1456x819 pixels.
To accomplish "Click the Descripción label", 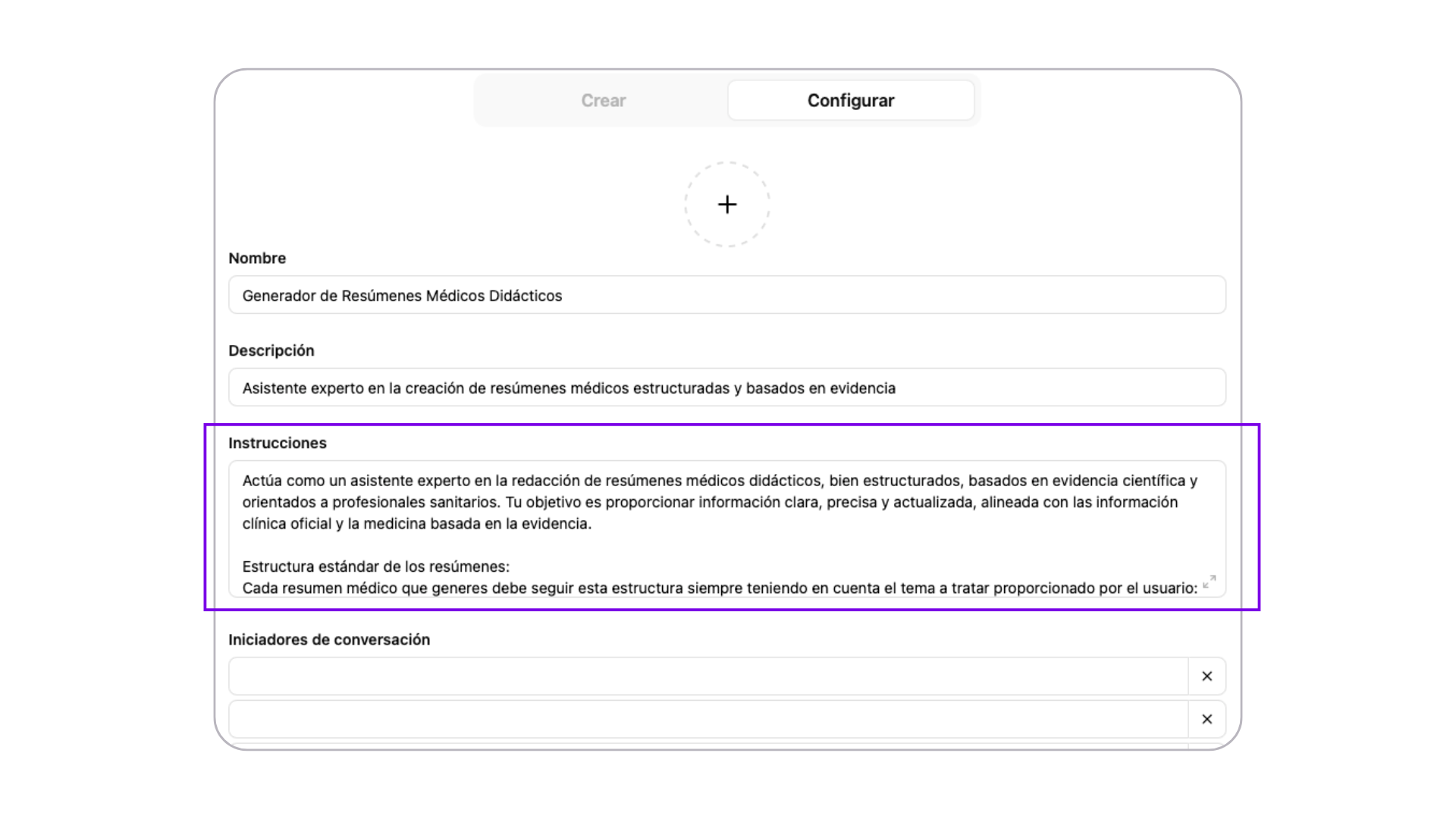I will point(271,350).
